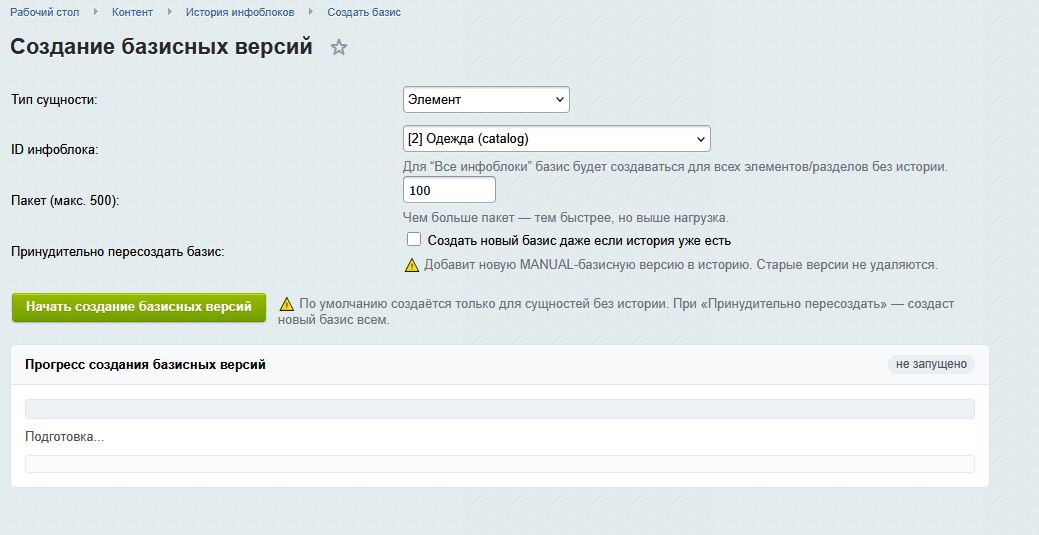Open the 'Контент' breadcrumb section

(x=133, y=12)
